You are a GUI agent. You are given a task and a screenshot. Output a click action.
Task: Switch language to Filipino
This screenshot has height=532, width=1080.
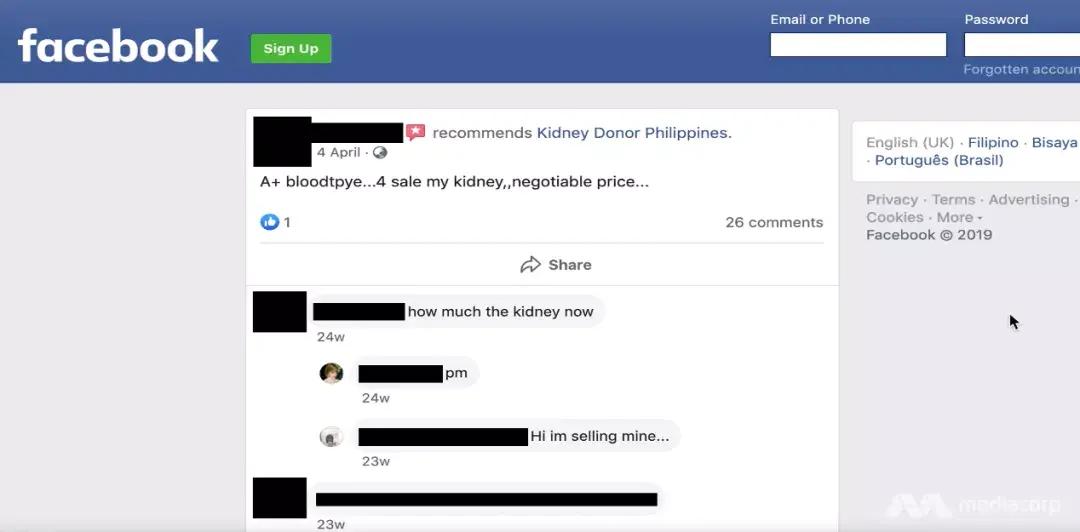click(x=993, y=143)
